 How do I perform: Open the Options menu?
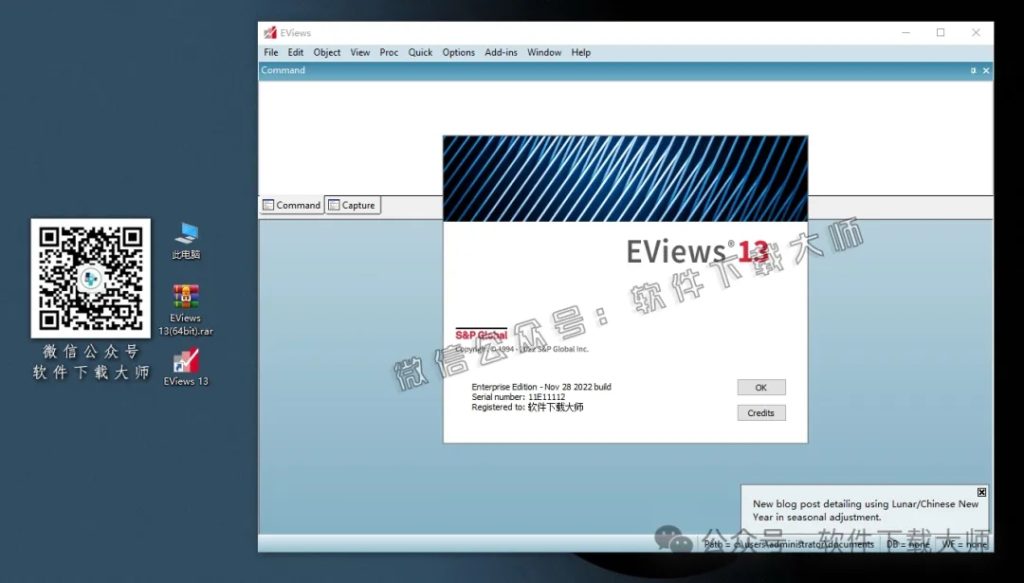tap(458, 52)
